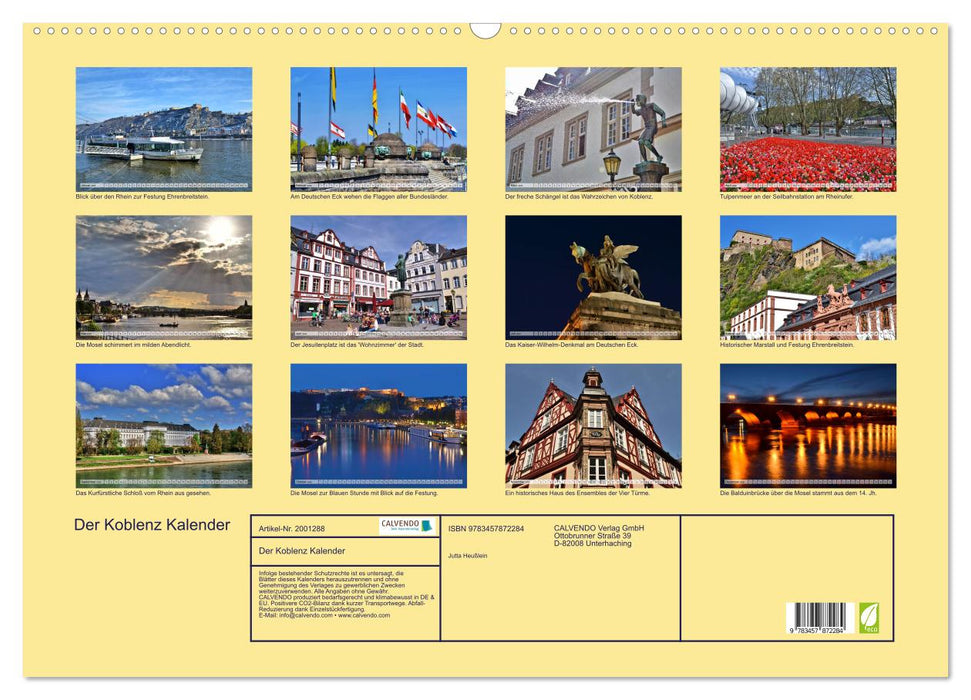Click the Der Koblenz Kalender title

click(151, 523)
